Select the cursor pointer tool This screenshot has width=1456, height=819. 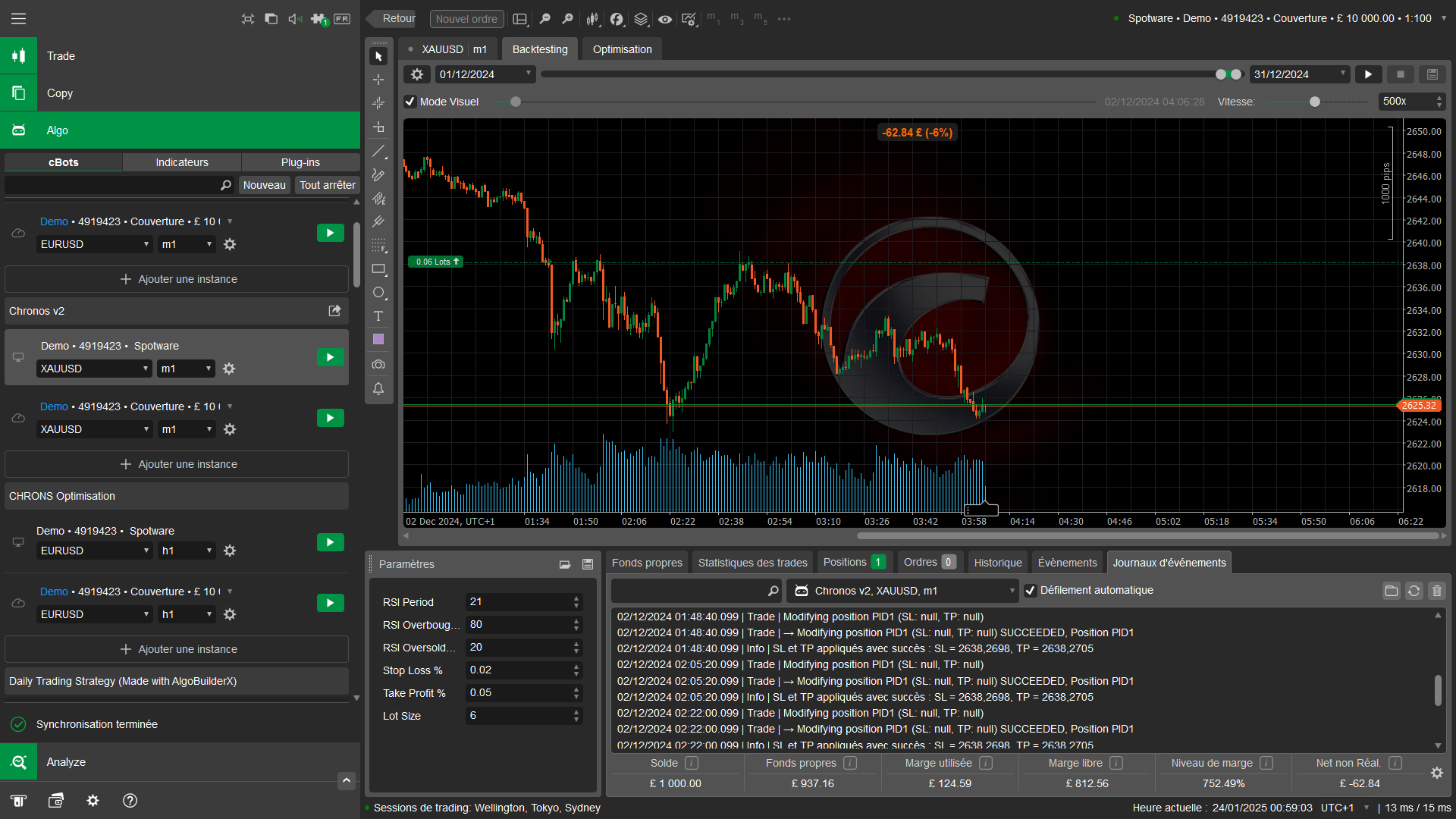[378, 56]
